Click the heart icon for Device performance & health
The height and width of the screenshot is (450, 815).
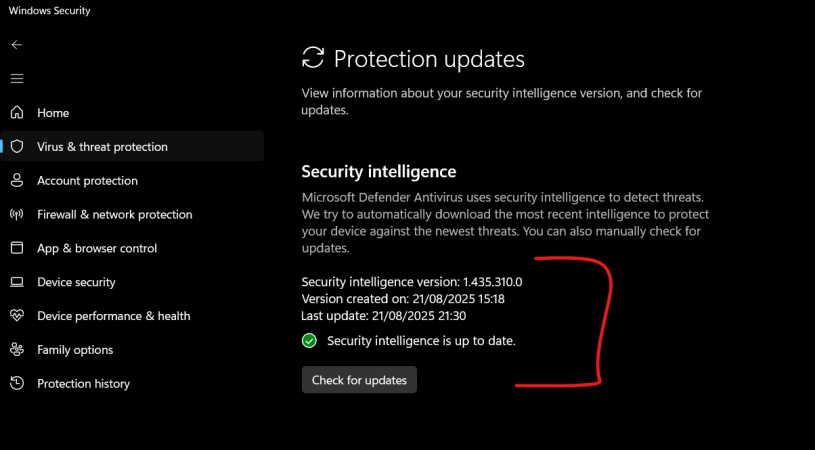[x=16, y=316]
